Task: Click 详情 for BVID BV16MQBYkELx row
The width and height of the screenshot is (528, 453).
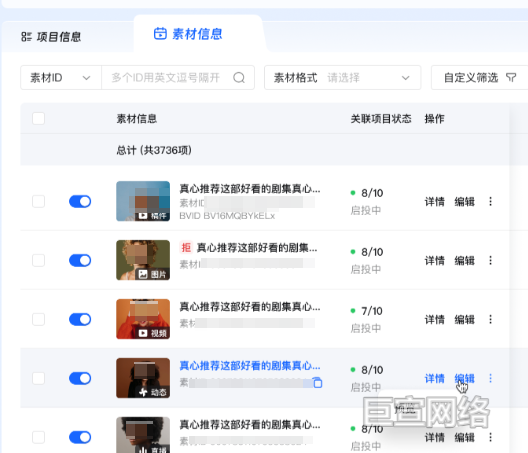Action: point(434,202)
